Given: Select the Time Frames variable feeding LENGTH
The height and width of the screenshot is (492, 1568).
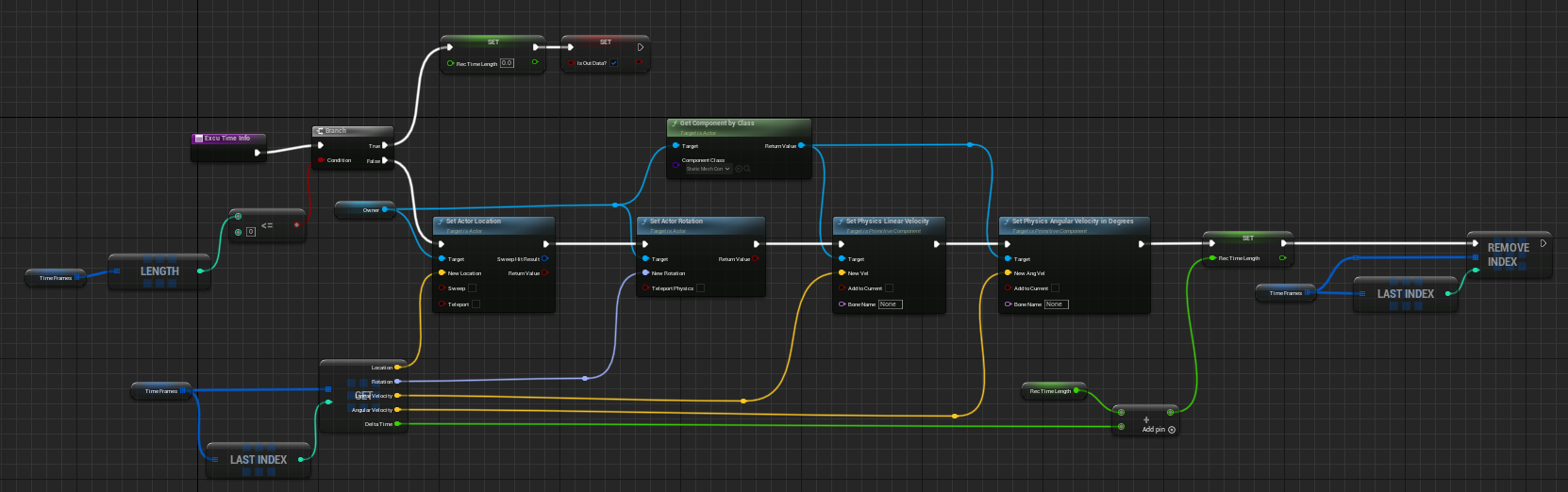Looking at the screenshot, I should (x=56, y=278).
